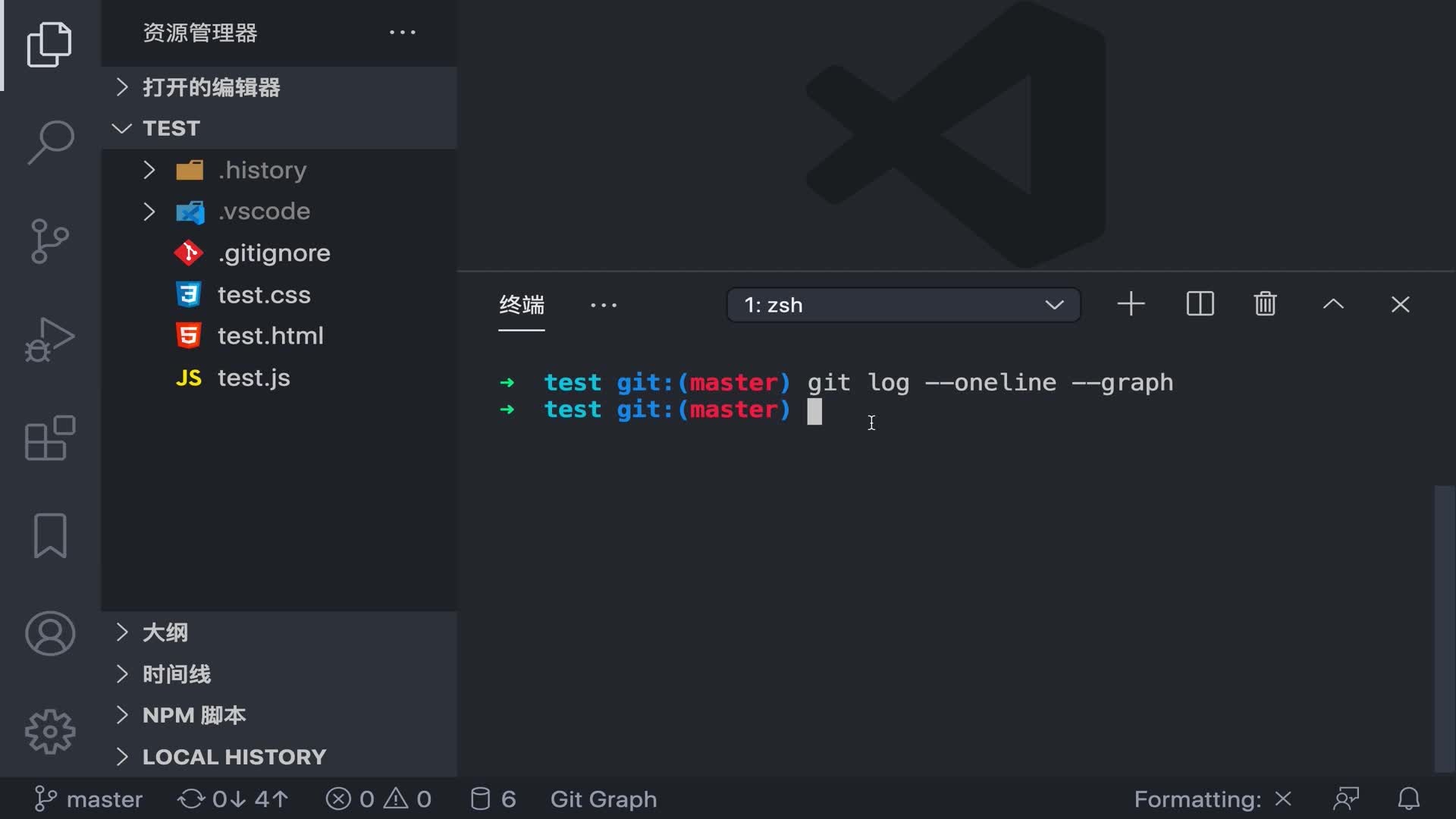Open the 1: zsh terminal dropdown
The height and width of the screenshot is (819, 1456).
(x=902, y=305)
